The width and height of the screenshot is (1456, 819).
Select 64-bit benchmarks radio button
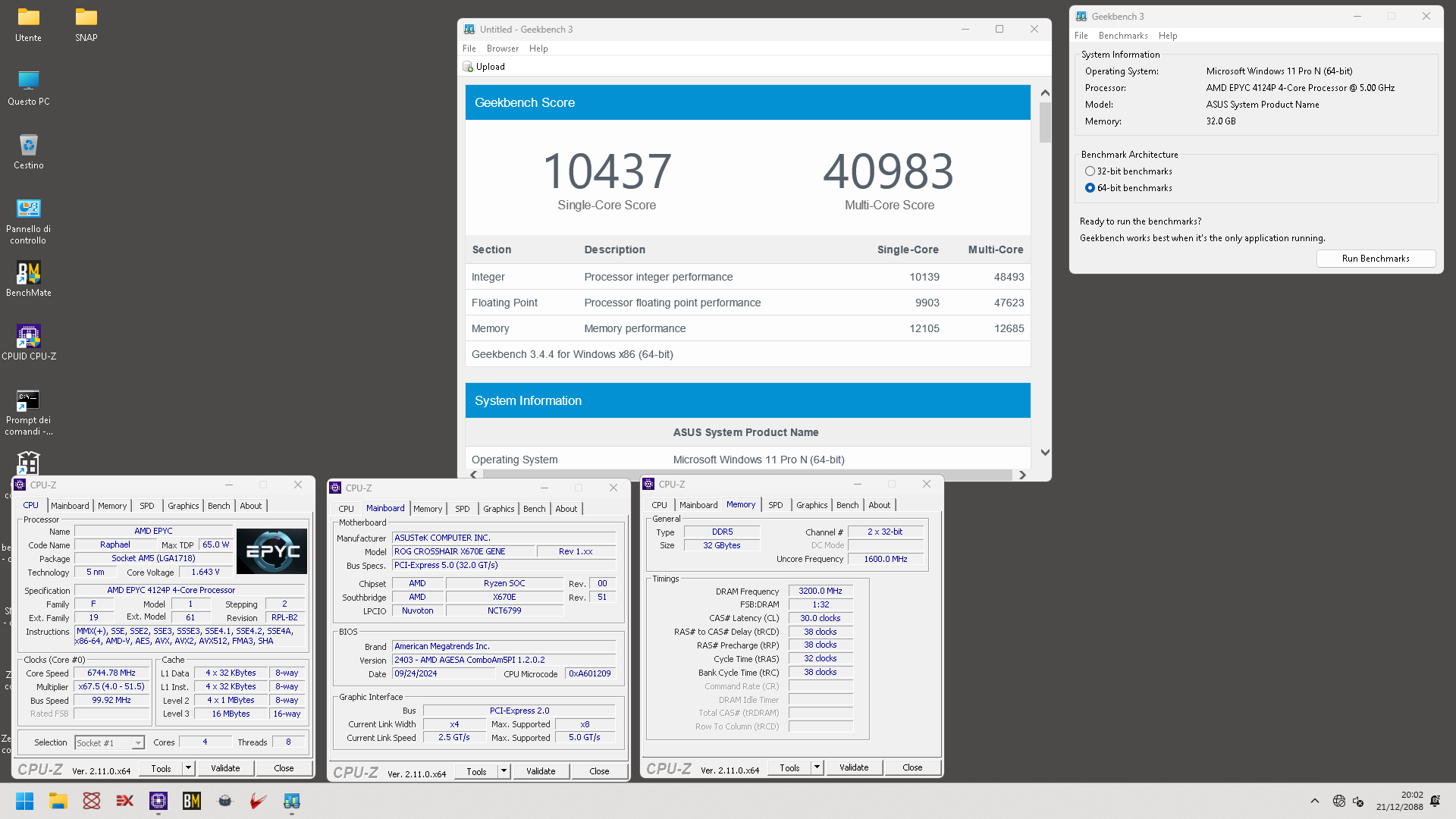[x=1090, y=188]
